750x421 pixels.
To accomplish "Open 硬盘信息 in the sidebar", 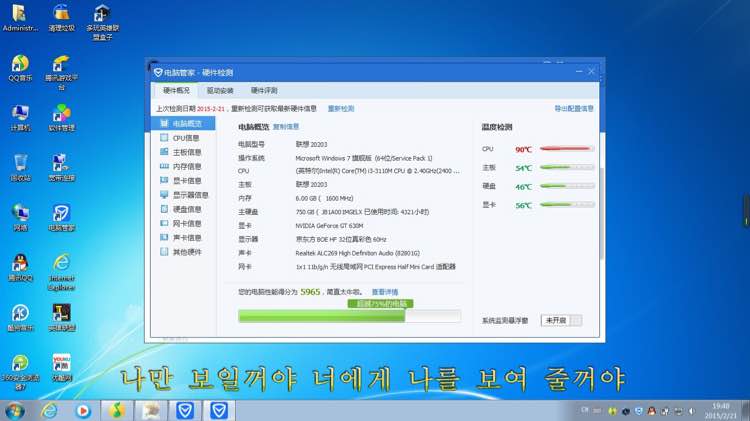I will pos(183,209).
